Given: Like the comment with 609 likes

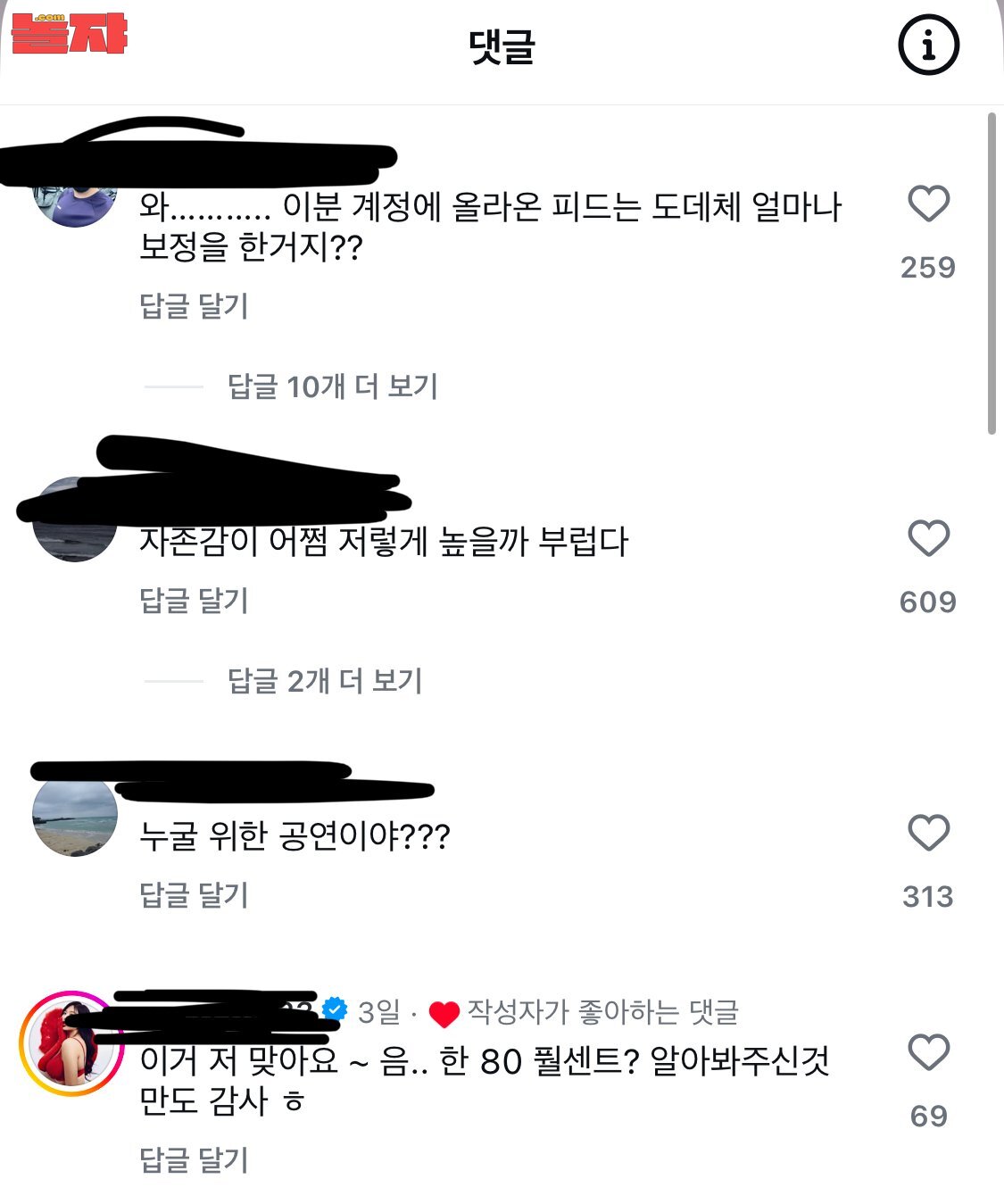Looking at the screenshot, I should pos(928,538).
